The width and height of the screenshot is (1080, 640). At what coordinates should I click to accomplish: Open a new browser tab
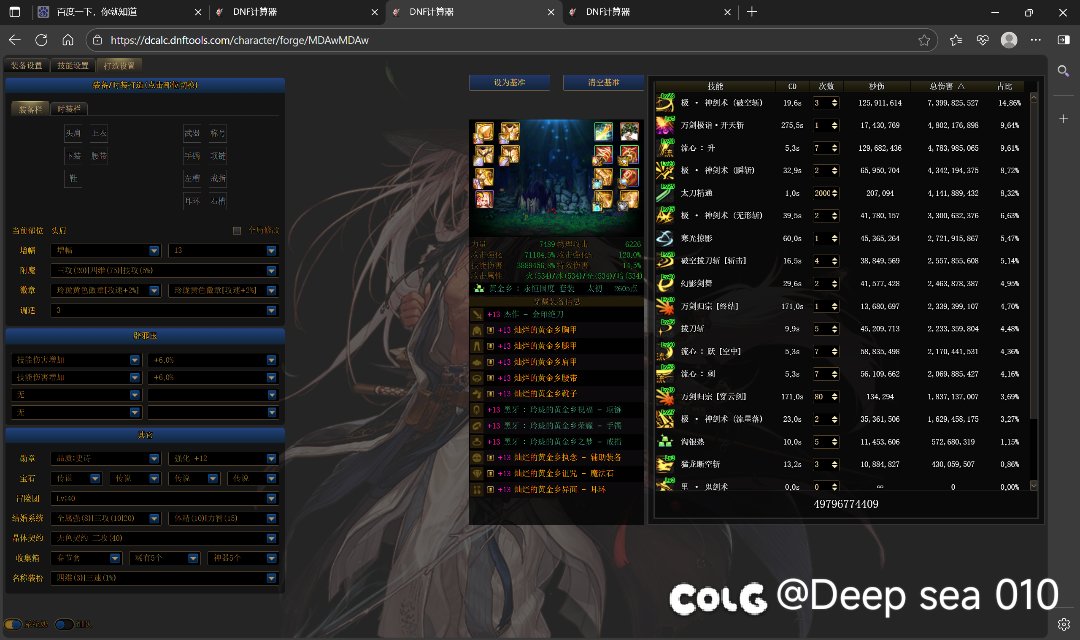pos(752,12)
